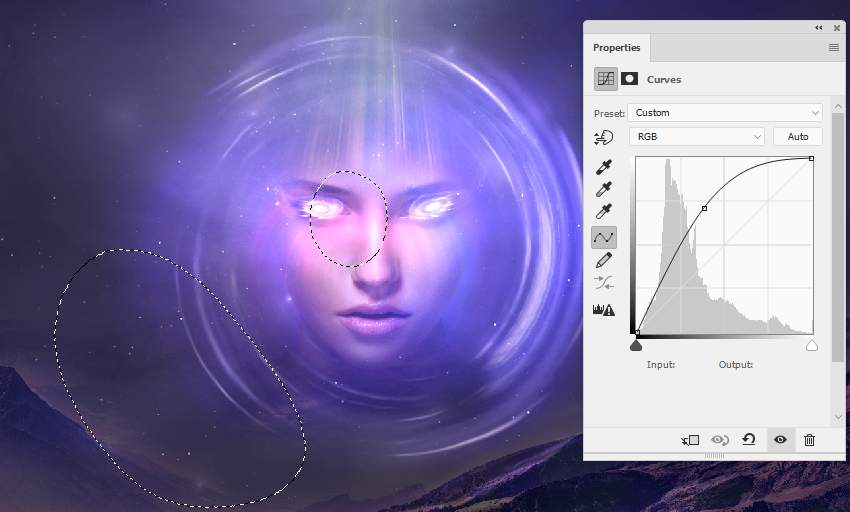Click the Auto button
This screenshot has width=850, height=512.
click(x=797, y=136)
